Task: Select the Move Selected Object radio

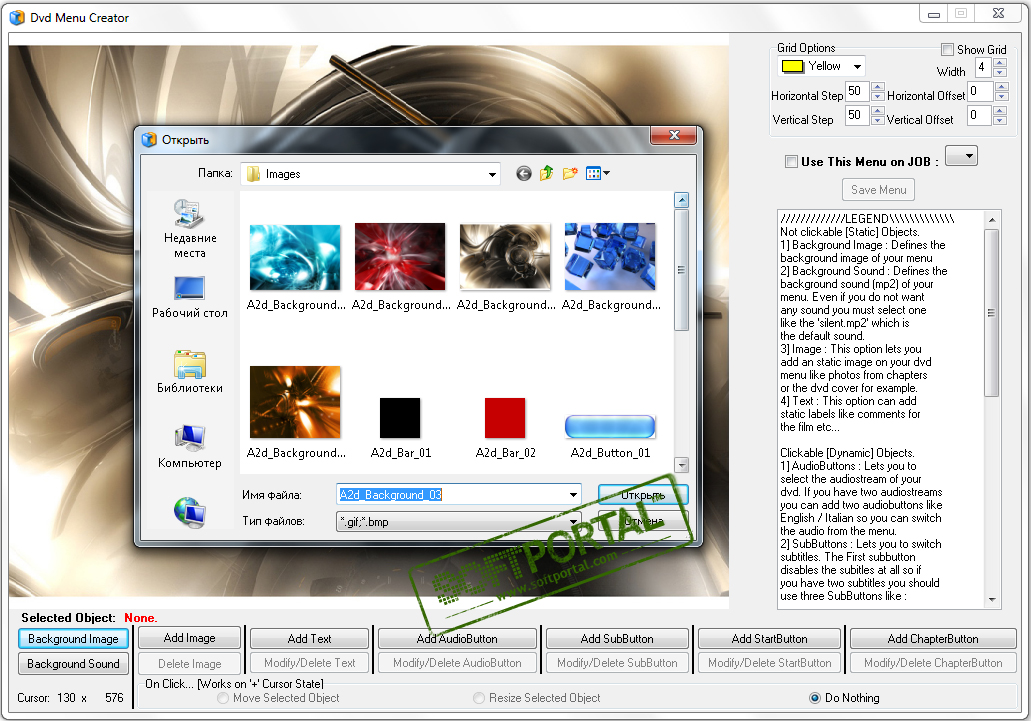Action: pyautogui.click(x=224, y=698)
